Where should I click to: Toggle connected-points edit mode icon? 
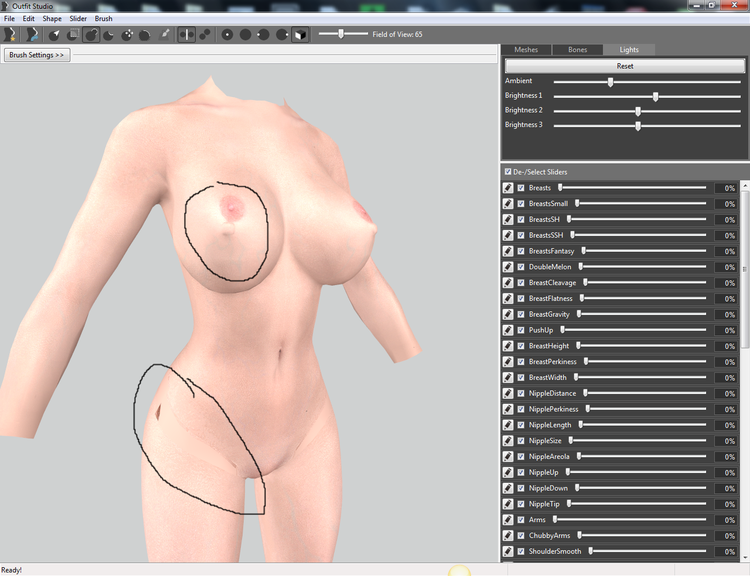[x=205, y=34]
